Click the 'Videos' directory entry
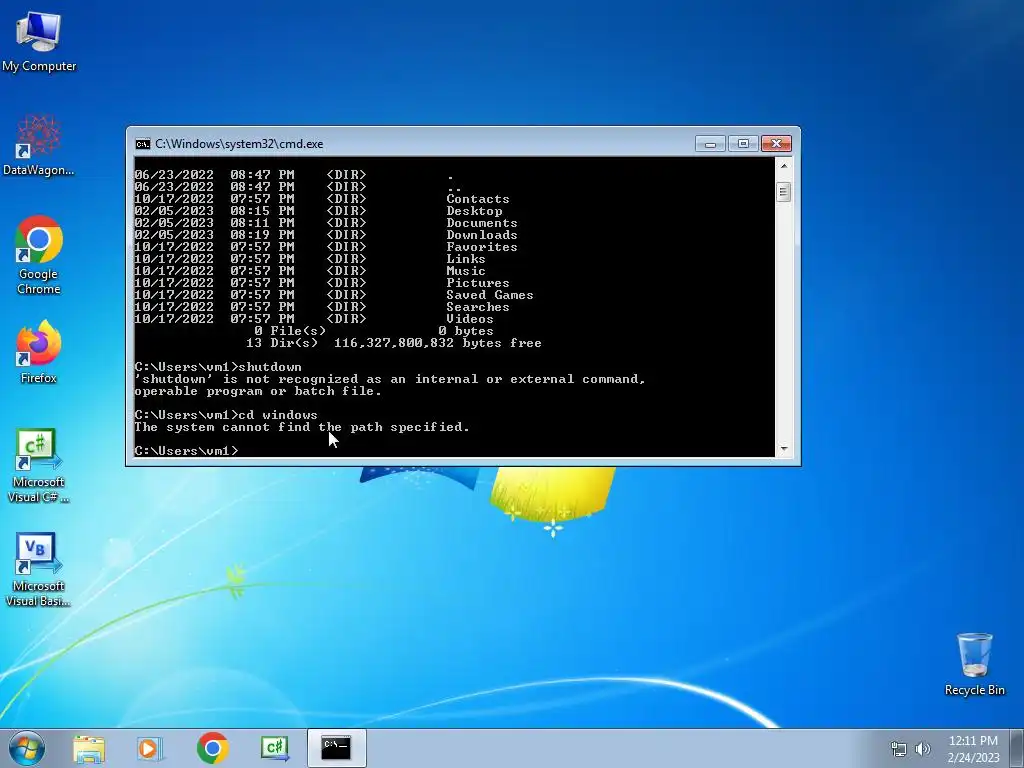Image resolution: width=1024 pixels, height=768 pixels. pos(470,319)
